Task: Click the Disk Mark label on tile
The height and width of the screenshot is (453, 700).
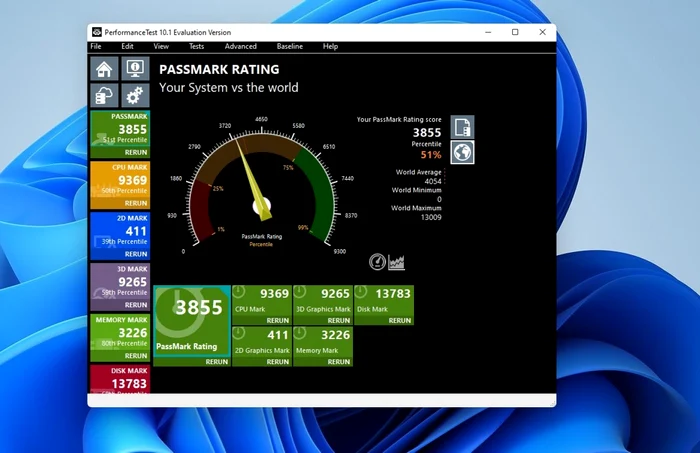Action: pyautogui.click(x=372, y=309)
